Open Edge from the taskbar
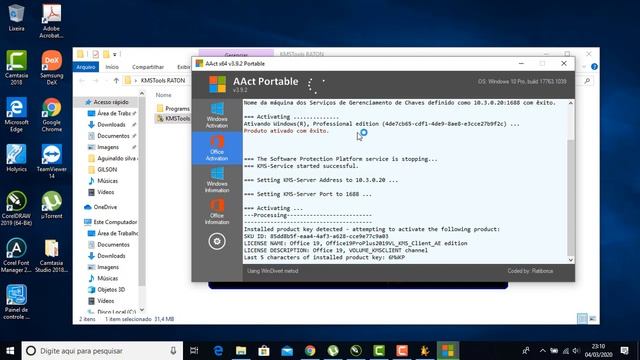This screenshot has height=360, width=640. click(x=218, y=351)
